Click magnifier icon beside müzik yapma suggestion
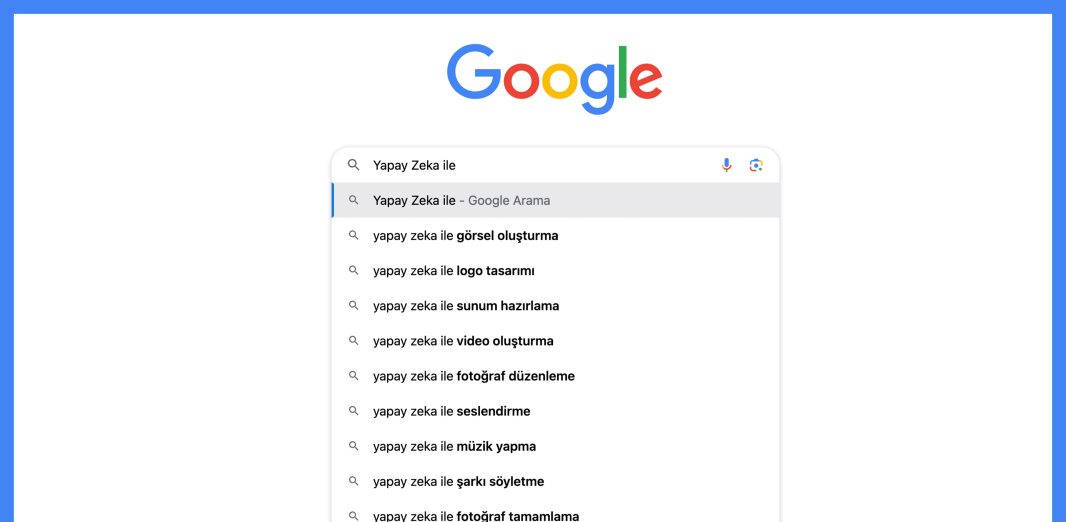The width and height of the screenshot is (1066, 522). tap(354, 446)
